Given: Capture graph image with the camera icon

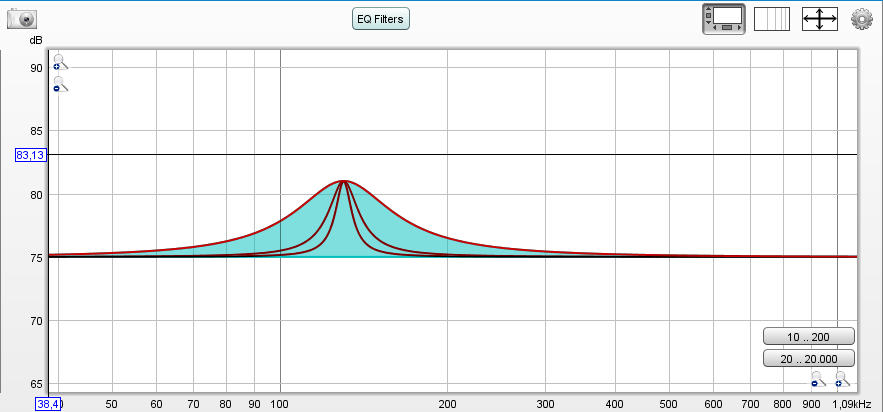Looking at the screenshot, I should [x=21, y=18].
